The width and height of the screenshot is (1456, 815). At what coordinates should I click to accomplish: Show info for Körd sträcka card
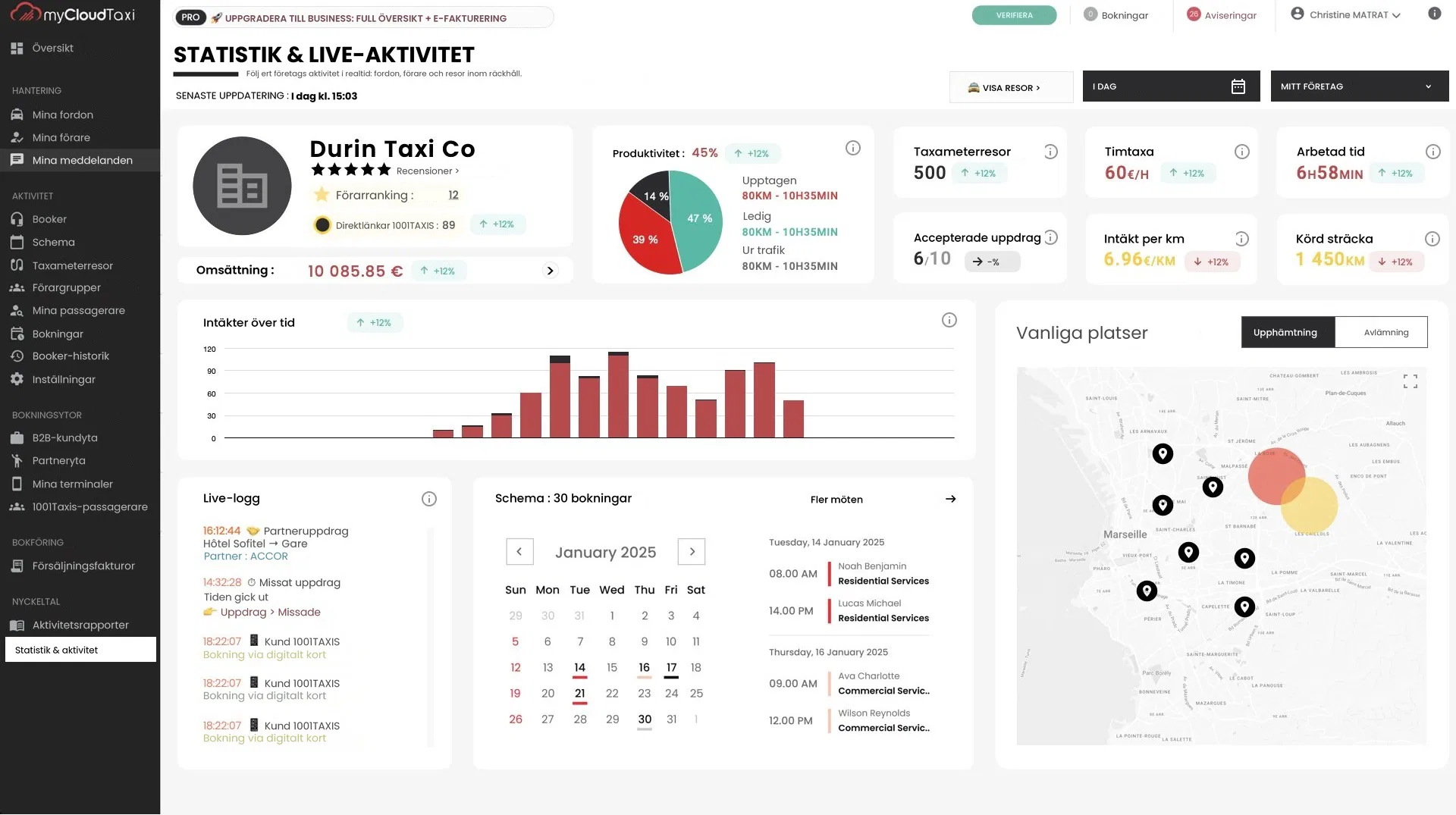point(1432,239)
